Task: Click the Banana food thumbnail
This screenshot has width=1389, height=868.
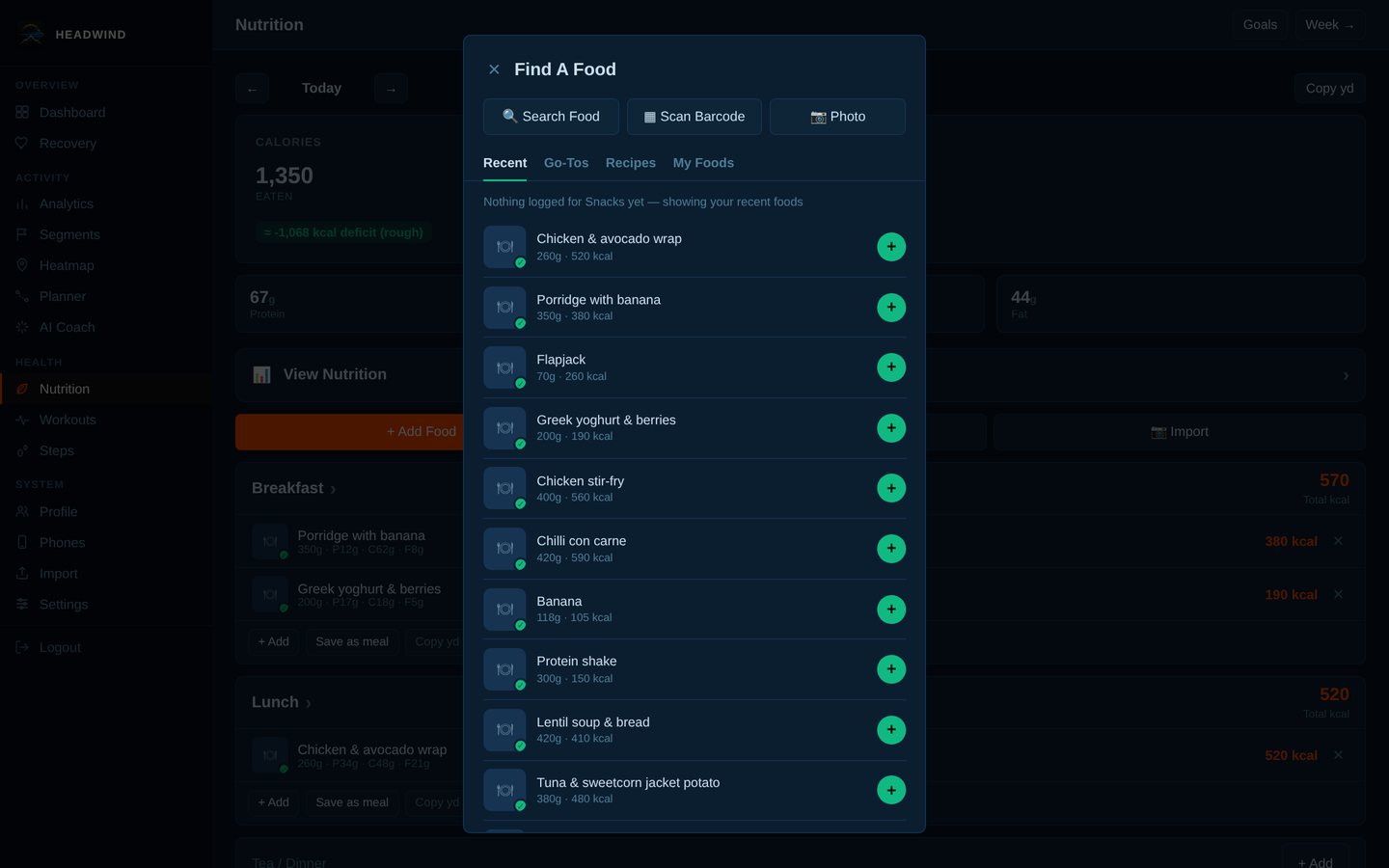Action: [x=504, y=610]
